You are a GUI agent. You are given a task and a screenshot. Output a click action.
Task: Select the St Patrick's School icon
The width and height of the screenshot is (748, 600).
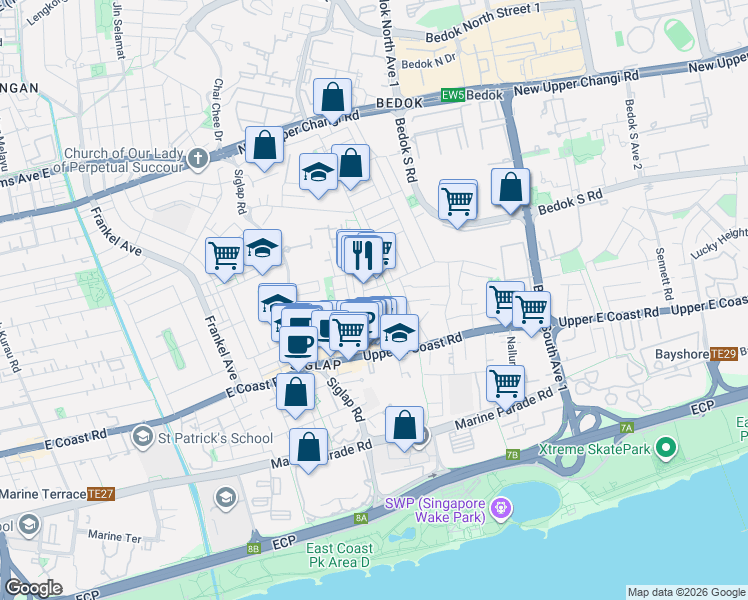[x=142, y=437]
